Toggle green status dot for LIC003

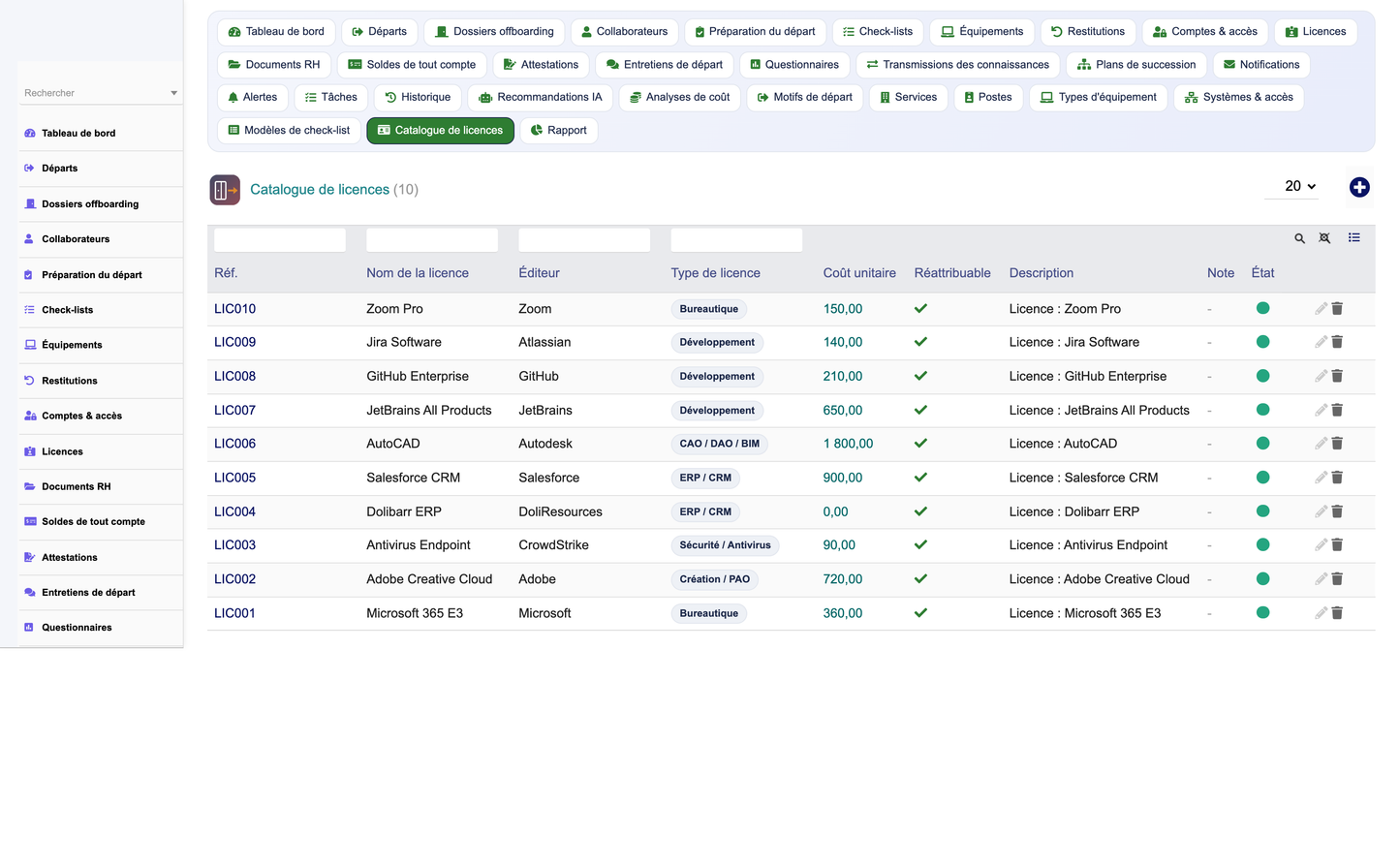[1262, 545]
